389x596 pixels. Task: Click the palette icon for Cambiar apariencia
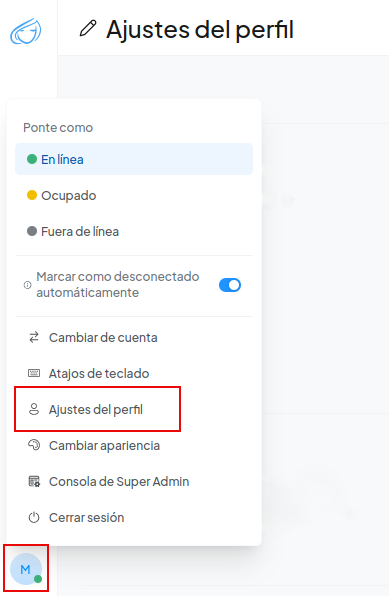pyautogui.click(x=34, y=445)
